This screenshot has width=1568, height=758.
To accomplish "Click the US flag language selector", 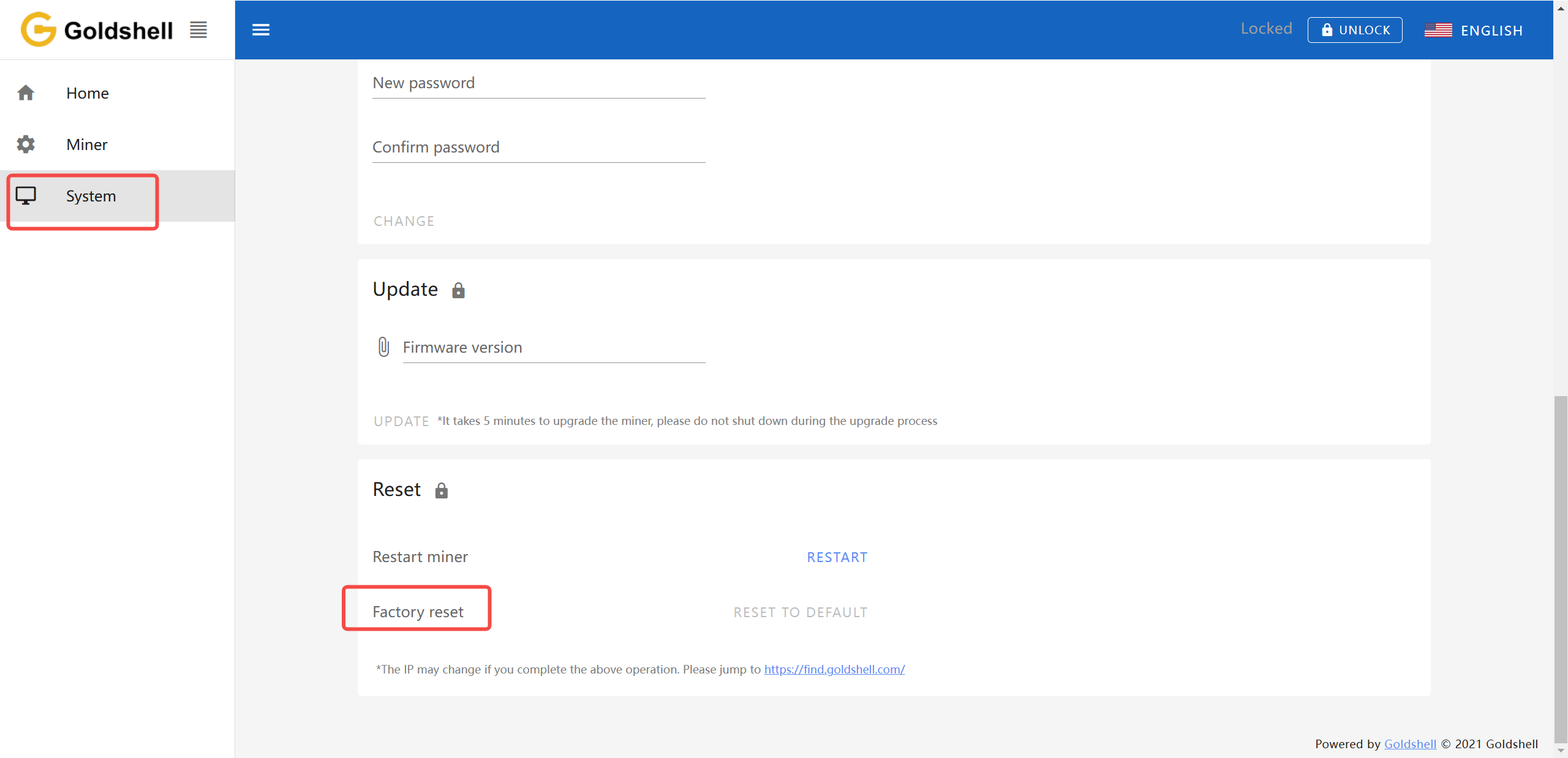I will tap(1438, 30).
